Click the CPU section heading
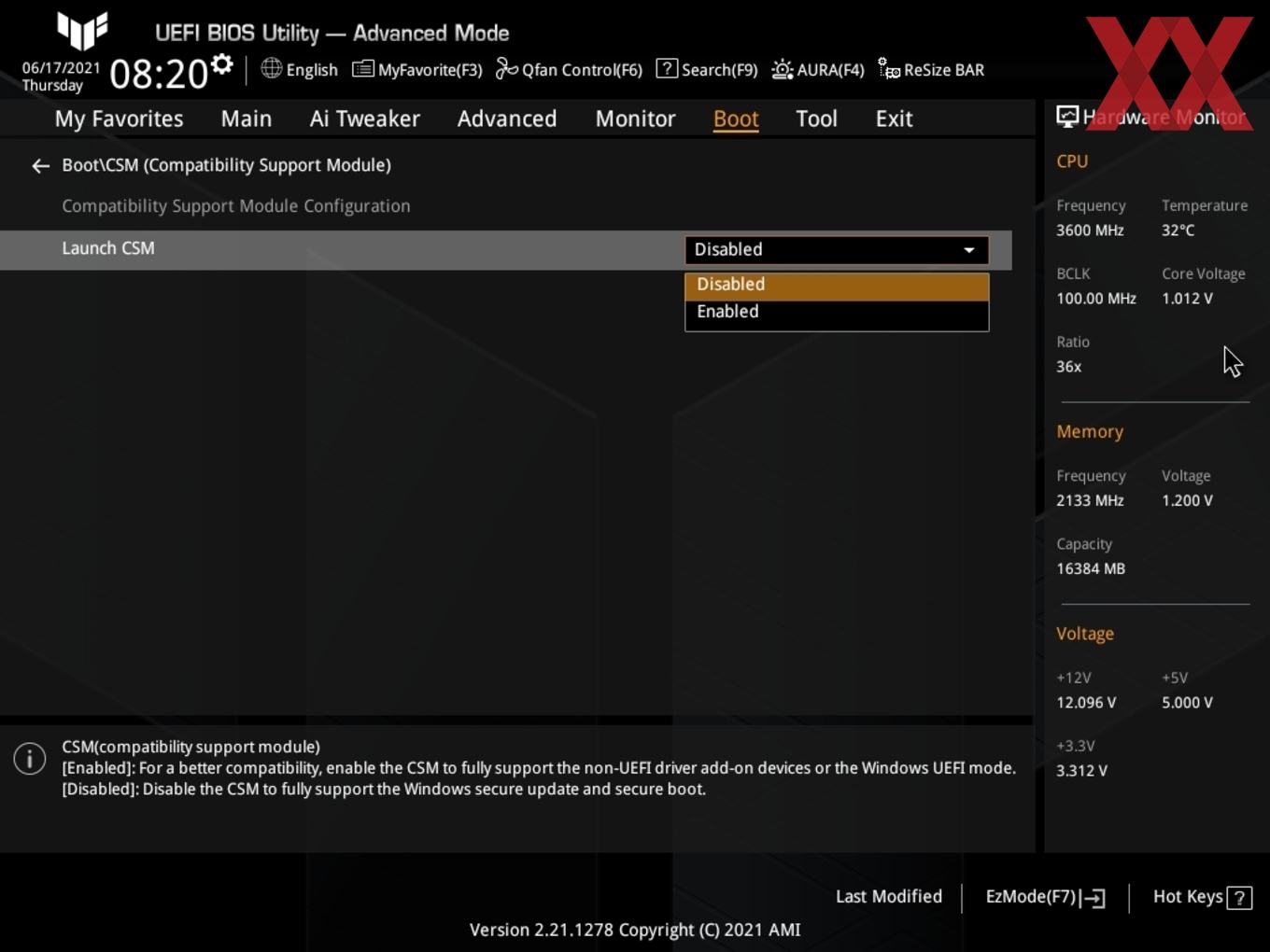 [1072, 161]
